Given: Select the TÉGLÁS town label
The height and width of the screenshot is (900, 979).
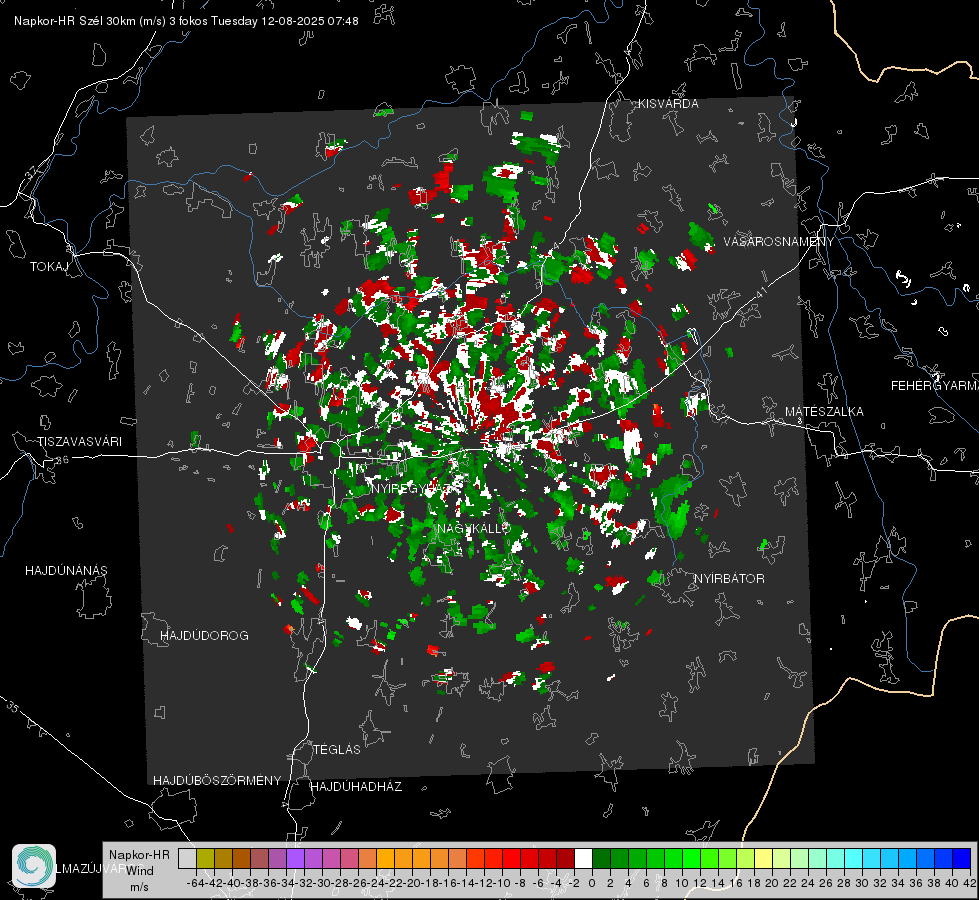Looking at the screenshot, I should (x=337, y=750).
